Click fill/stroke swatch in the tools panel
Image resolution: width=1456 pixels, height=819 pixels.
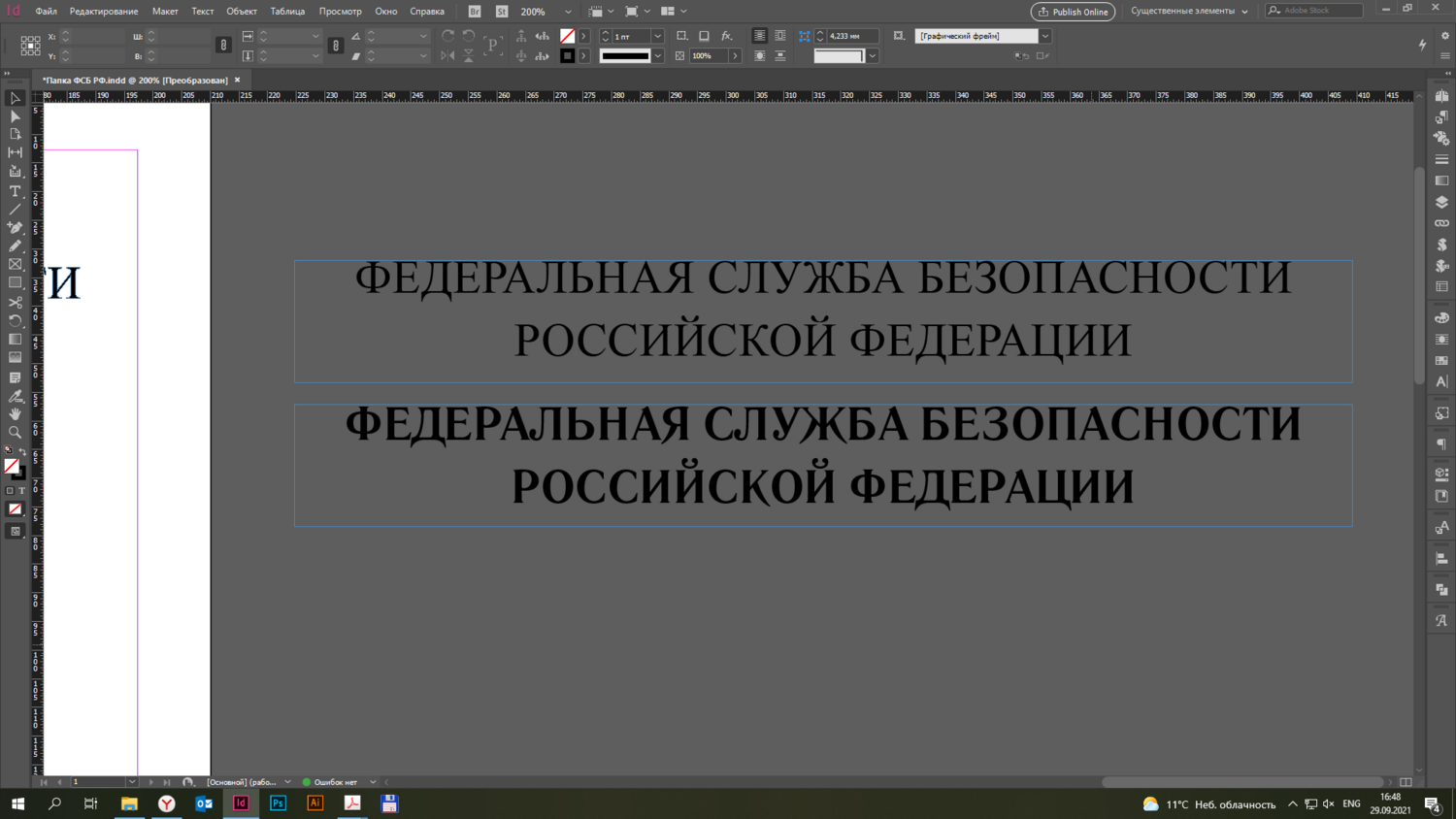click(x=13, y=468)
